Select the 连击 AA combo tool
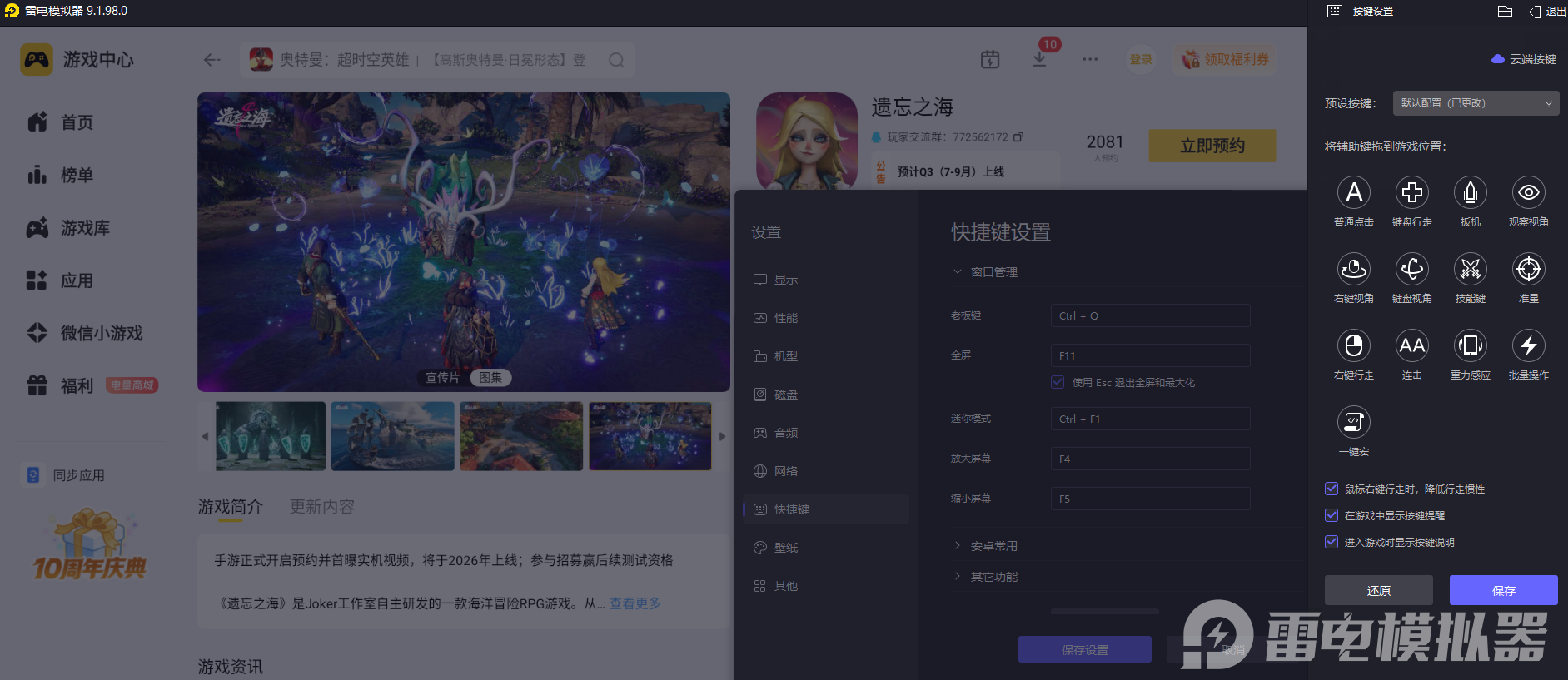Screen dimensions: 1568x680 pyautogui.click(x=1412, y=346)
